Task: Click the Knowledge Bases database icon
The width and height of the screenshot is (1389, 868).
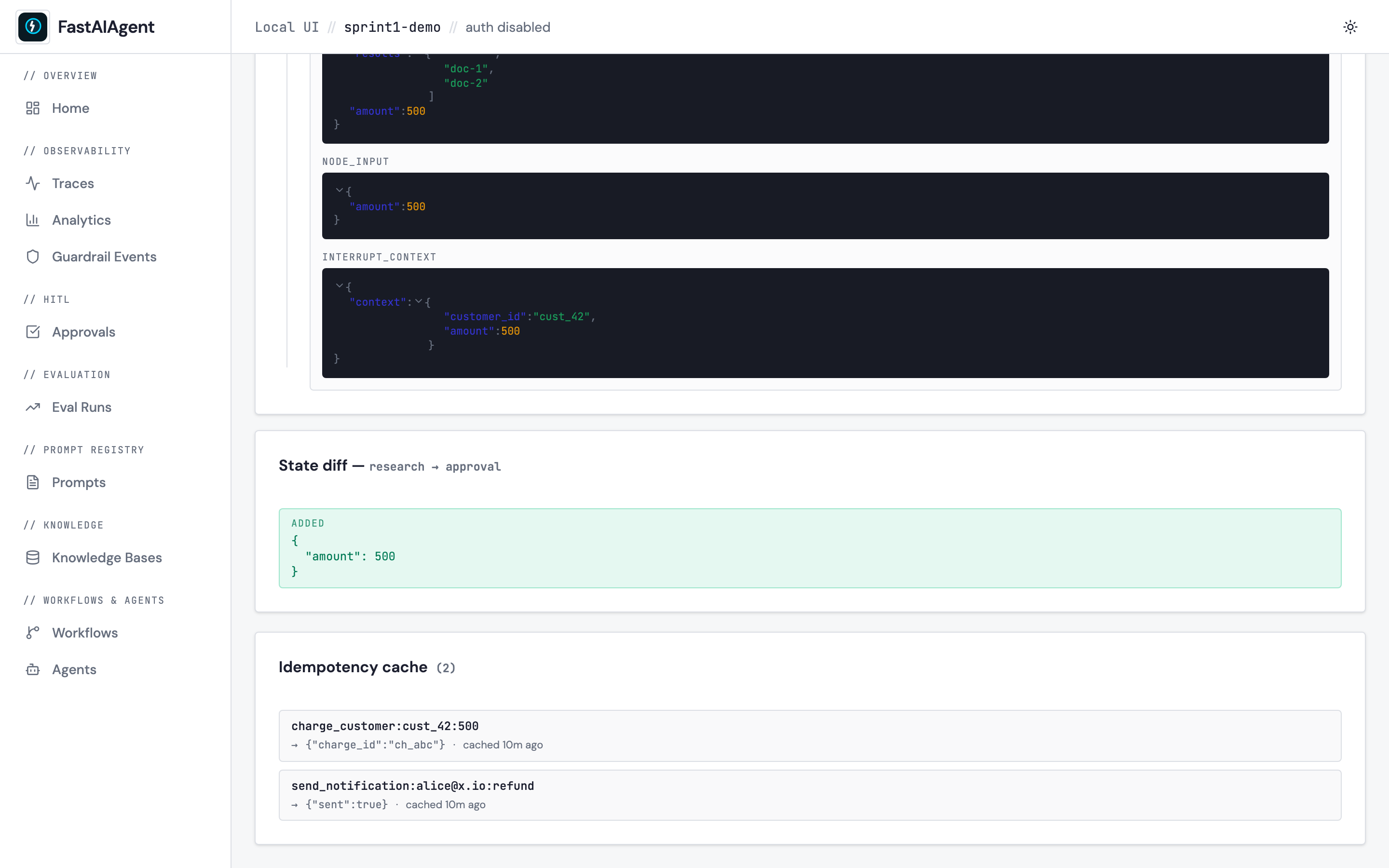Action: coord(33,557)
